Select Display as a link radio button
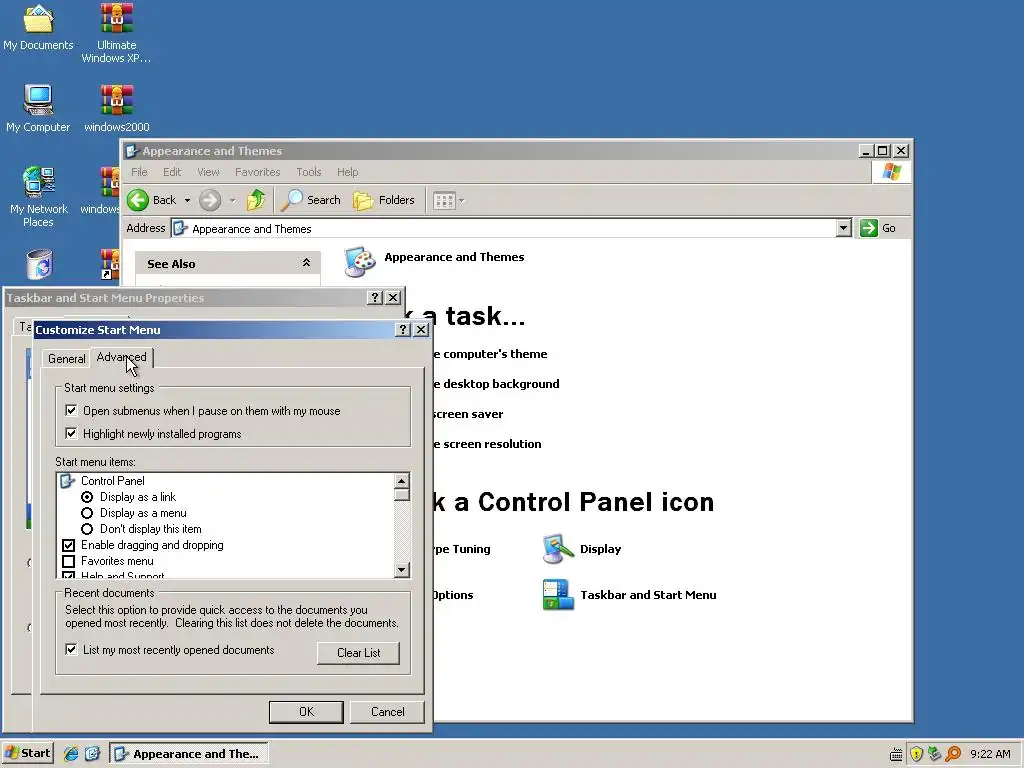 click(87, 497)
